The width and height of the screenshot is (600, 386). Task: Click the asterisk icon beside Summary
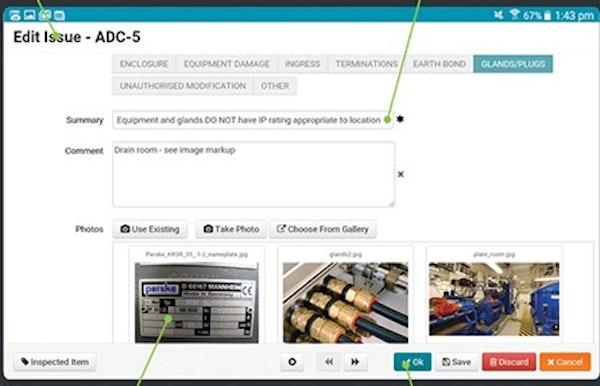click(x=400, y=119)
